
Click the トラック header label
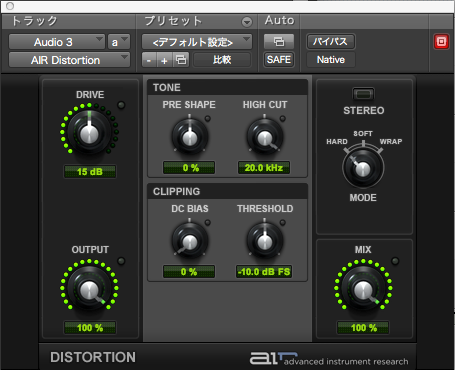pyautogui.click(x=34, y=21)
